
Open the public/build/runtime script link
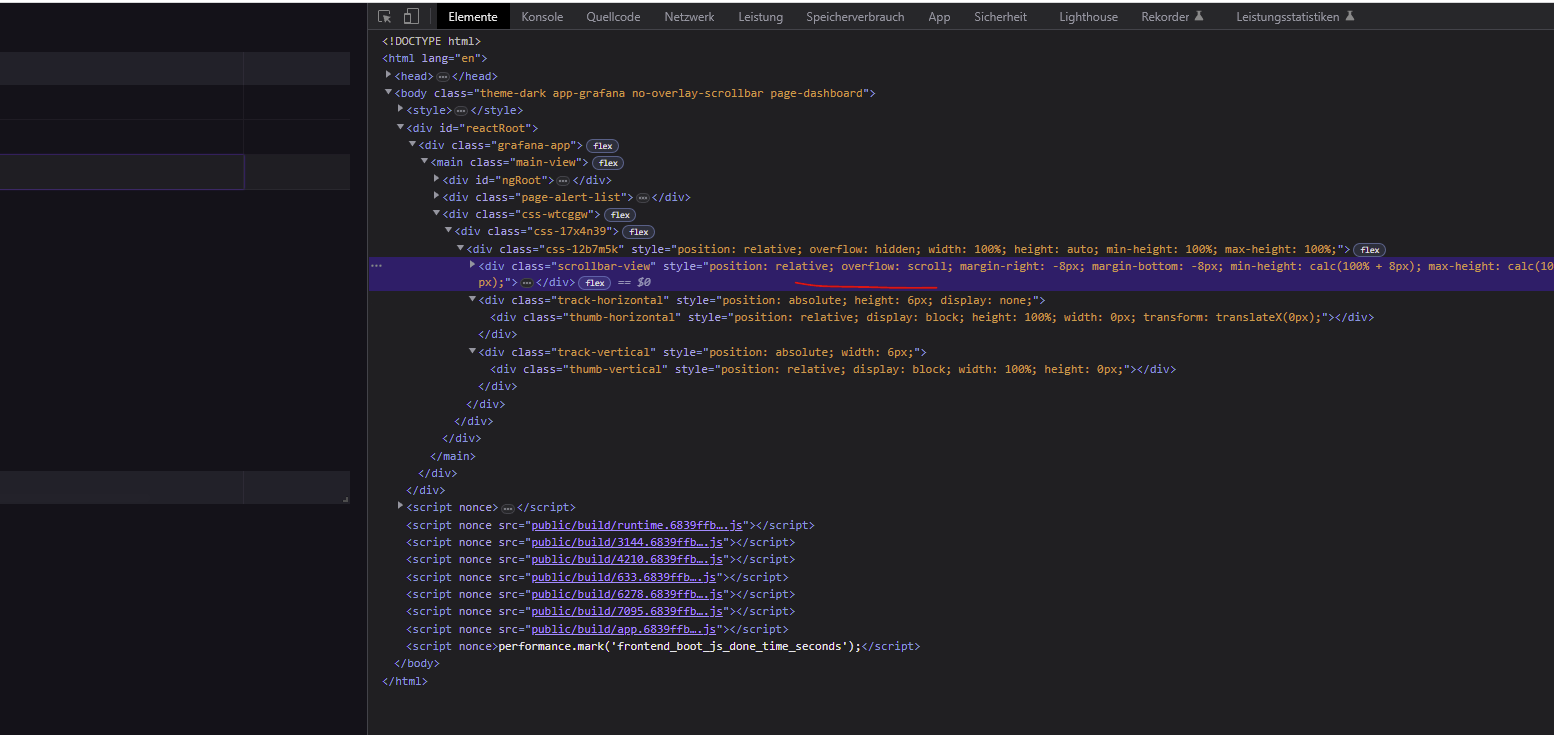point(637,525)
